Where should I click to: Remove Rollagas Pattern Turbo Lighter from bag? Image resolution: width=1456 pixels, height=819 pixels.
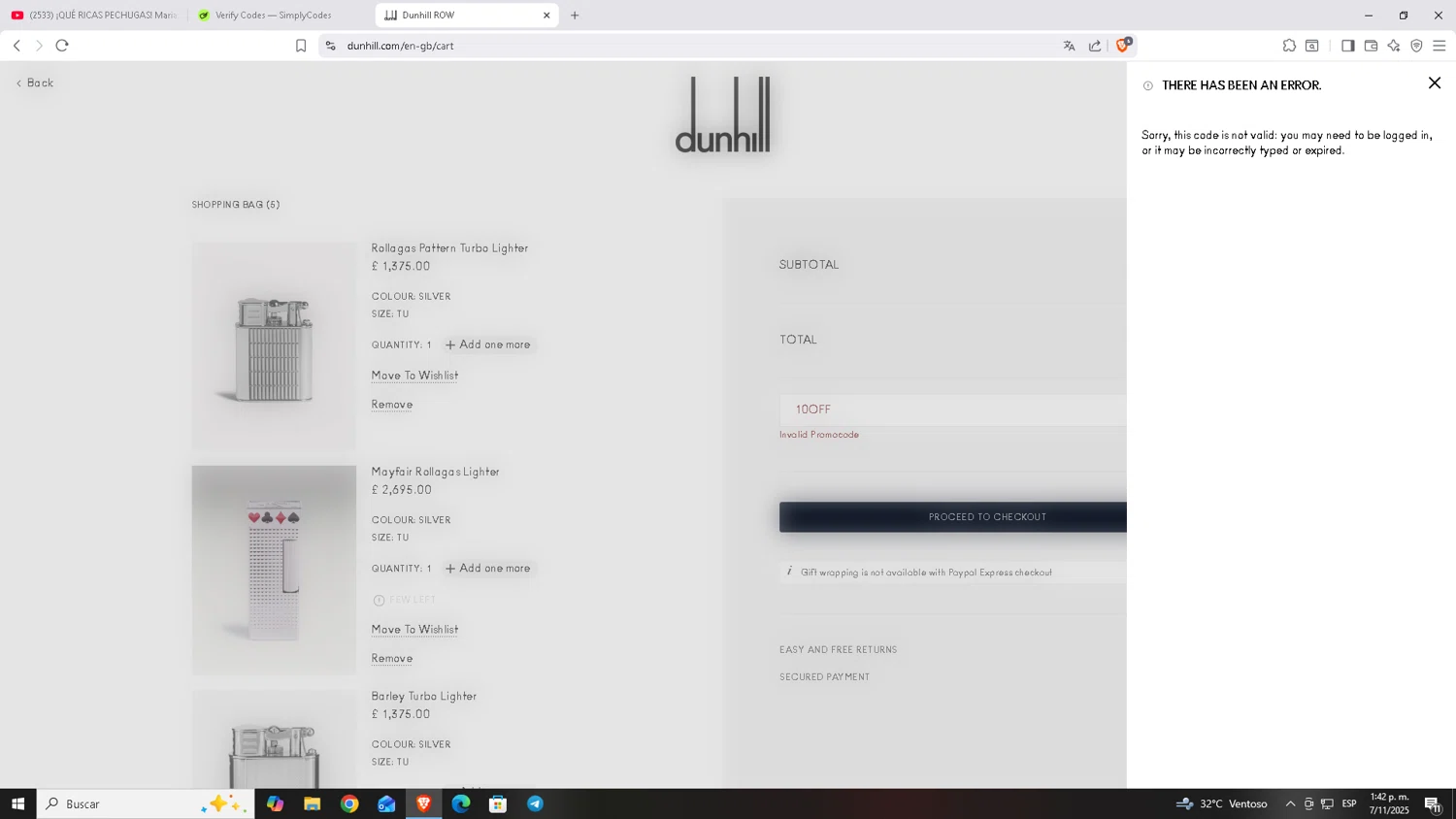click(x=392, y=405)
